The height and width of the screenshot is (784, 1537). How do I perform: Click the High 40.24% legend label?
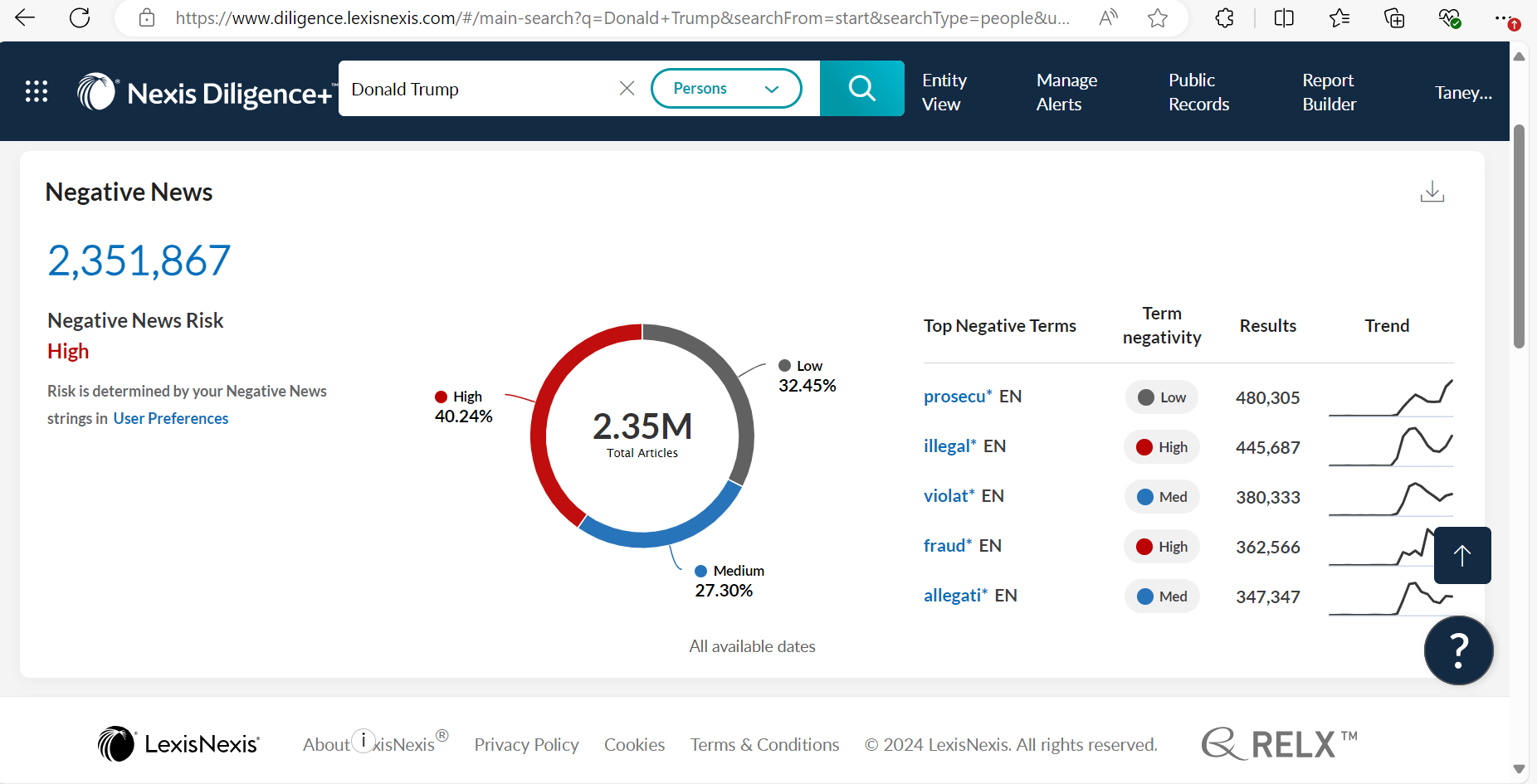(x=464, y=407)
